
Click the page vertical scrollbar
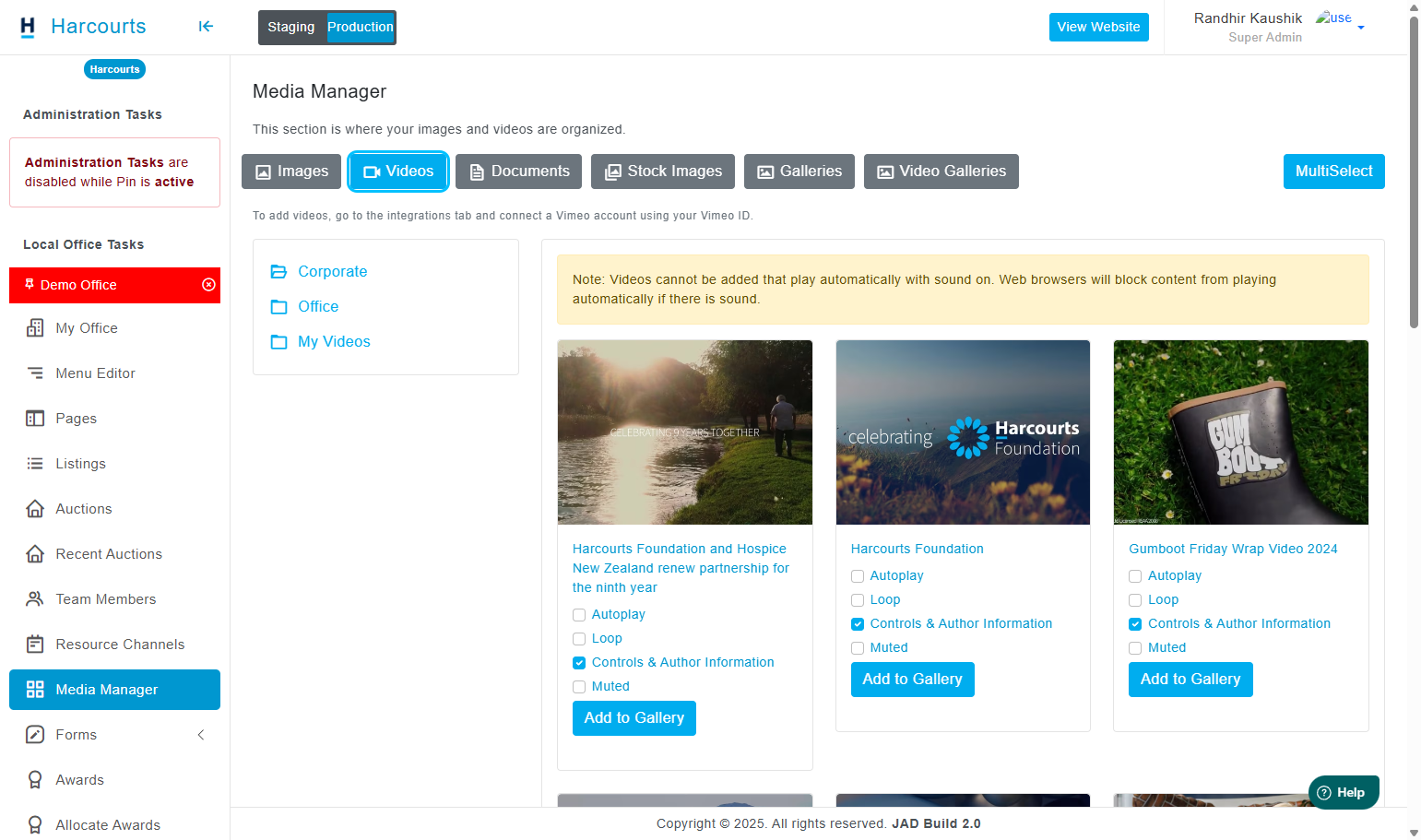[x=1414, y=172]
